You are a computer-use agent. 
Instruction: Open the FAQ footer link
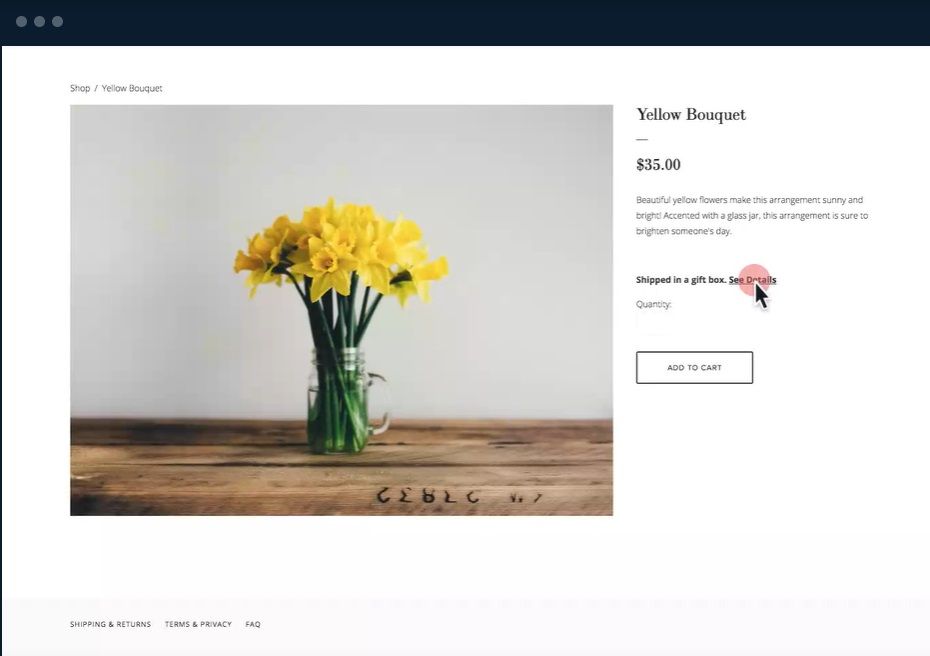(x=253, y=625)
